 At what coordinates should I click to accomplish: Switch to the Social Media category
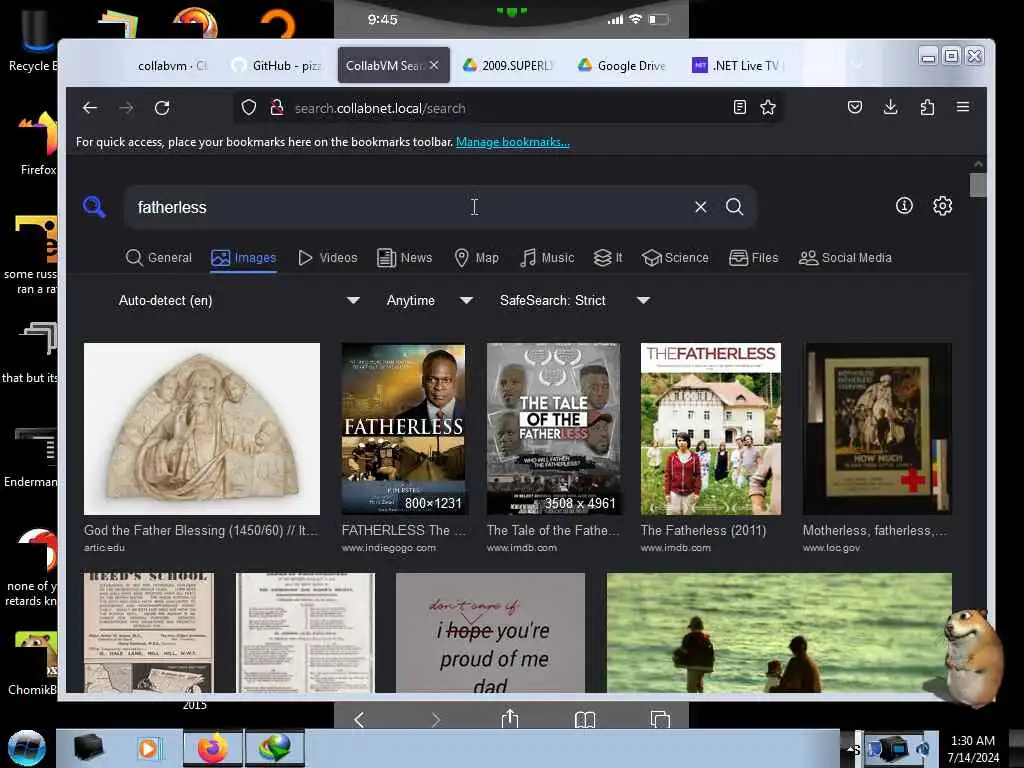(x=845, y=258)
